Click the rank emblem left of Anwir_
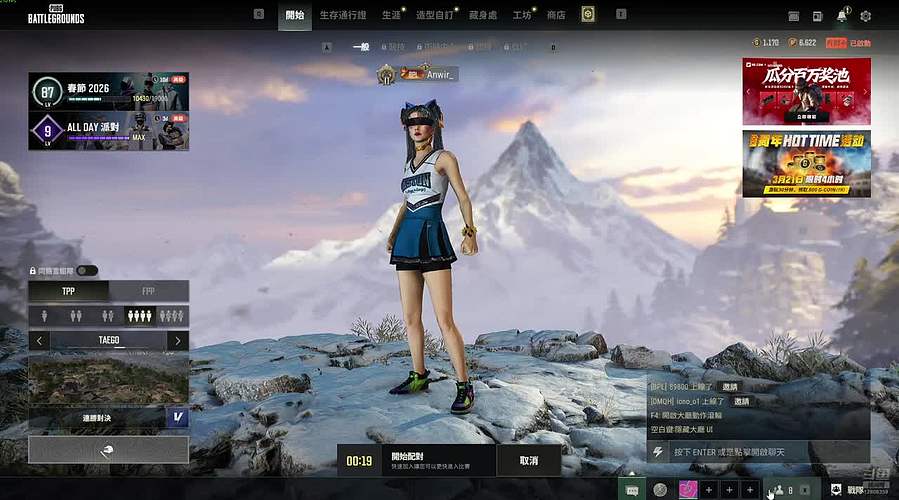 [386, 75]
